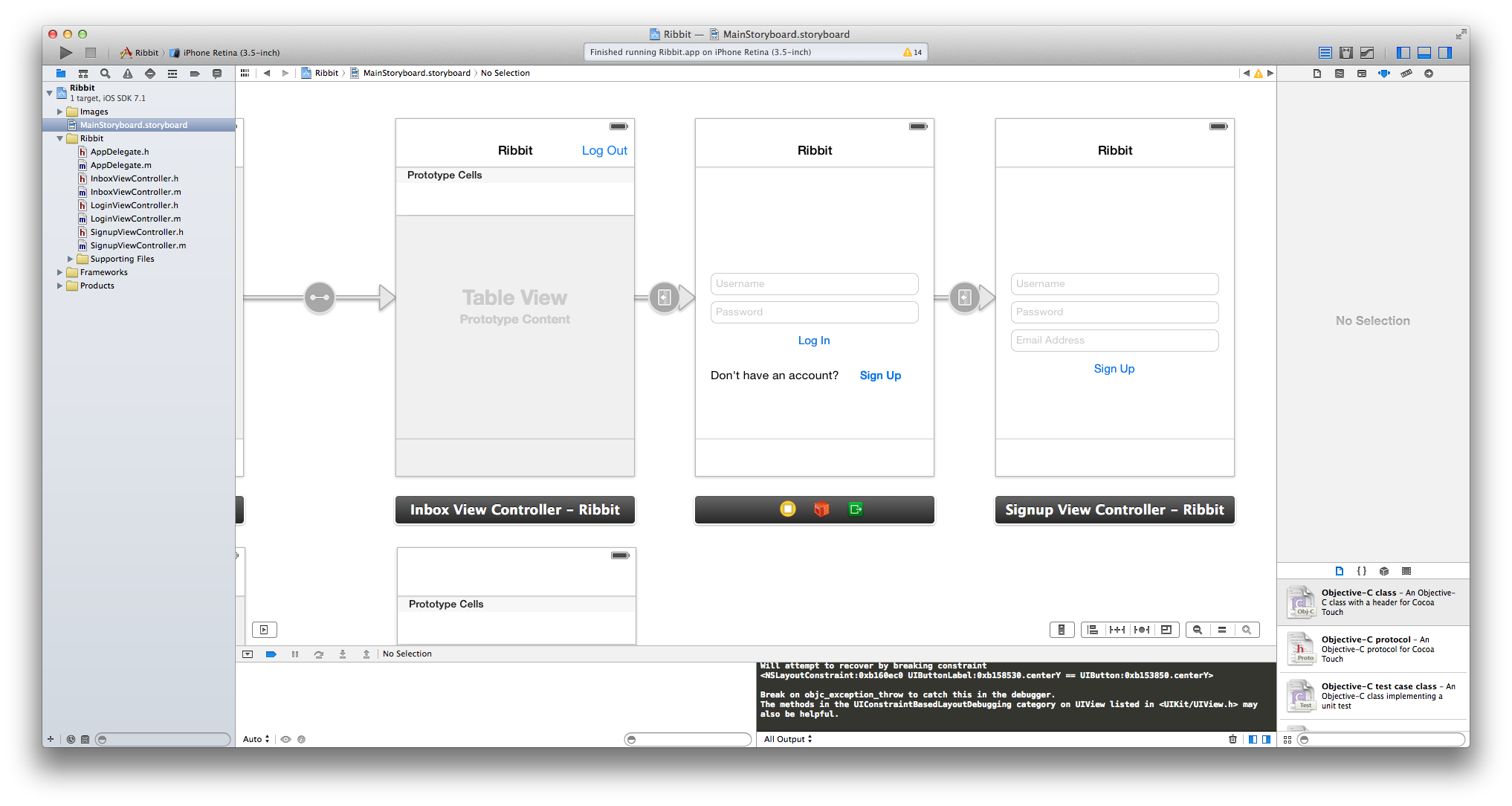Open the Search navigator magnifier icon
The height and width of the screenshot is (806, 1512).
click(x=105, y=74)
